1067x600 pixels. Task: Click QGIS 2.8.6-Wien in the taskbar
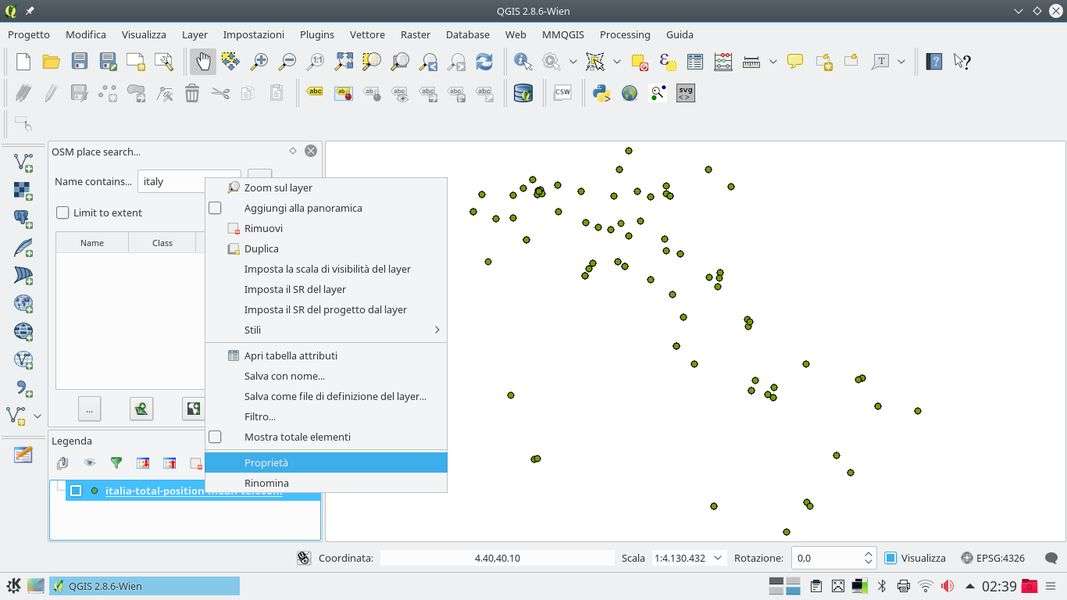point(145,586)
